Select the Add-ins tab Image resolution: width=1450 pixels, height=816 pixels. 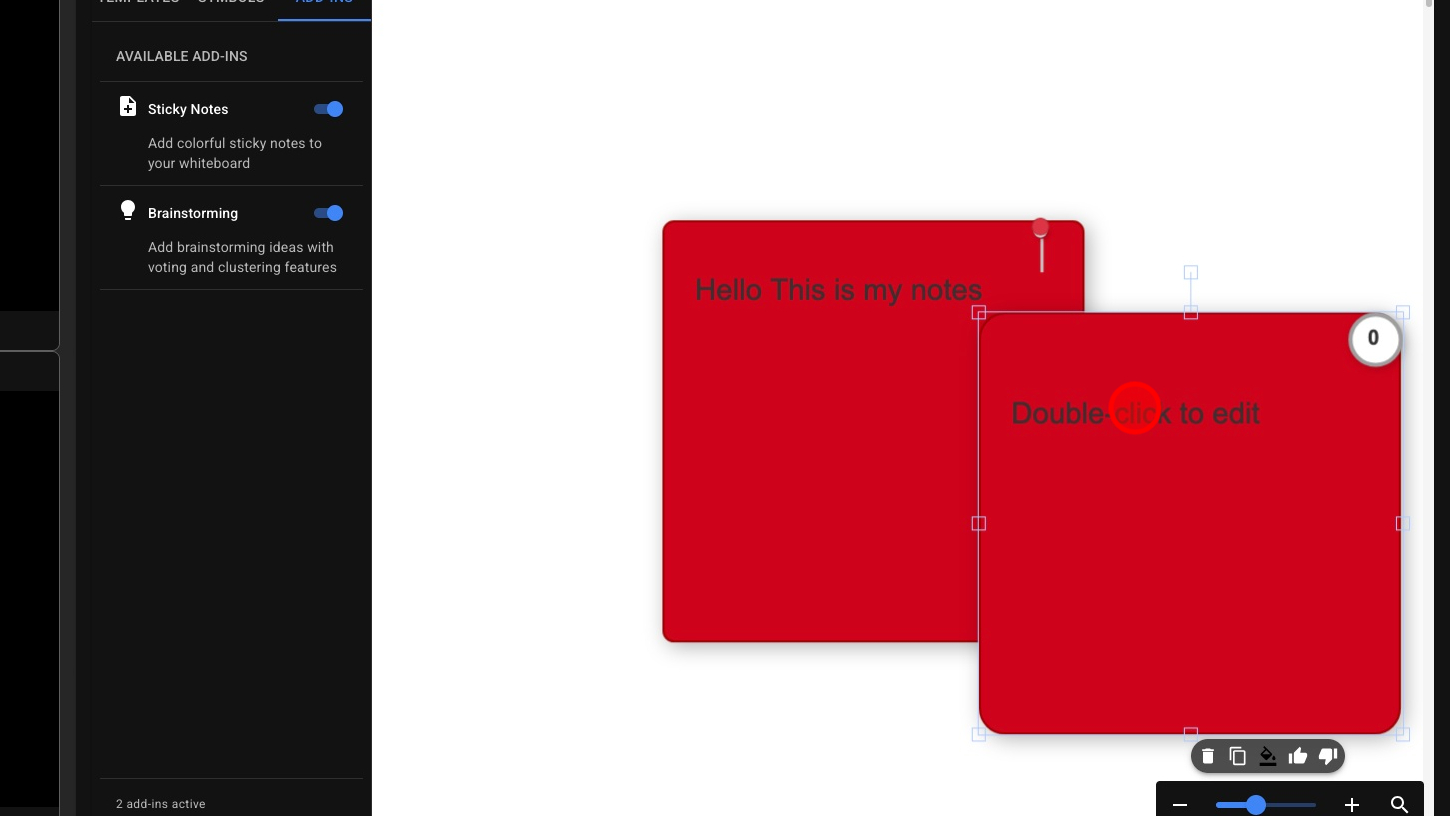tap(324, 3)
